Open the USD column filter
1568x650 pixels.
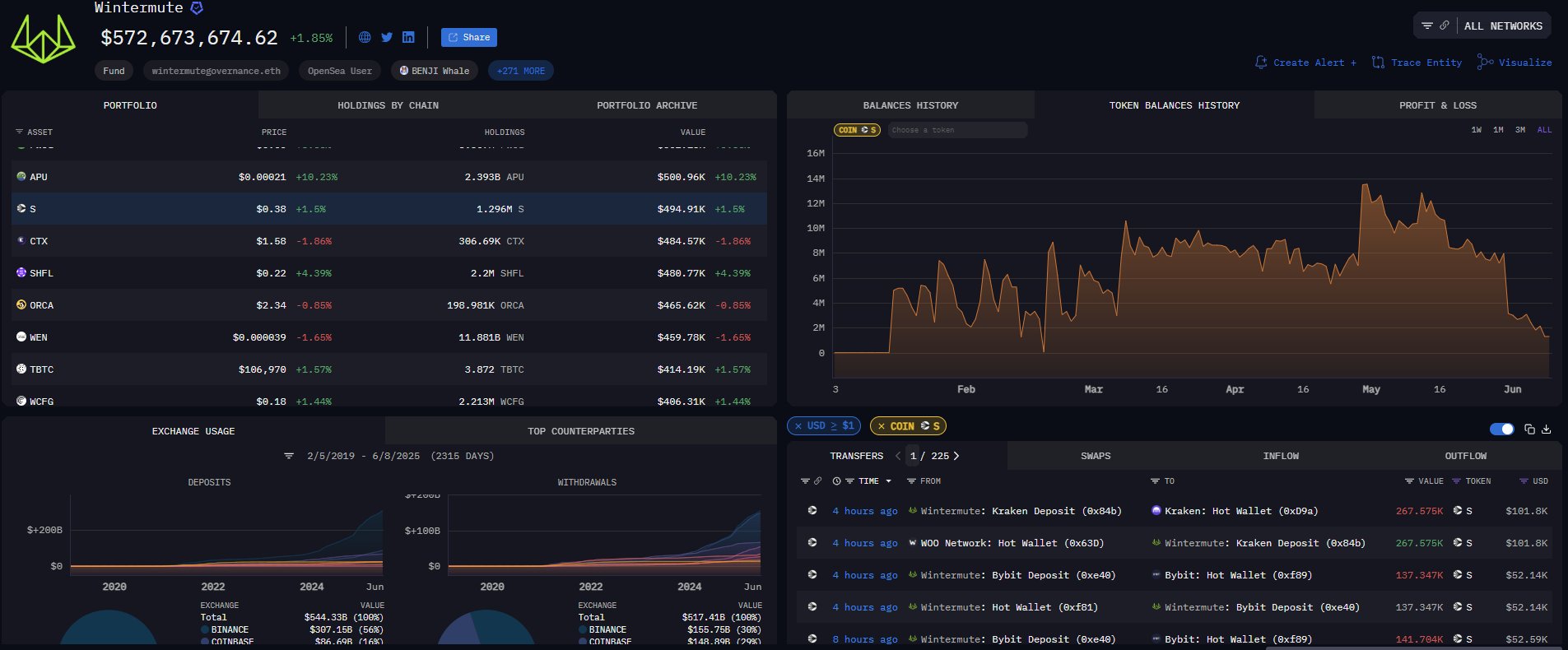click(x=1524, y=481)
